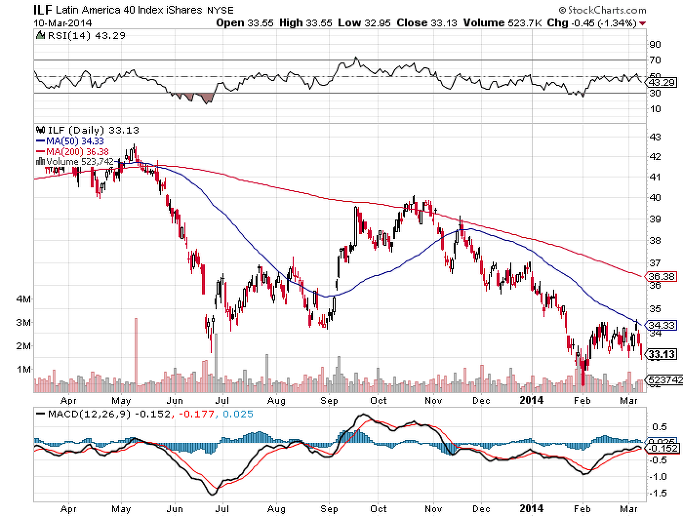
Task: Click Dec on the MACD panel time axis
Action: (x=481, y=508)
